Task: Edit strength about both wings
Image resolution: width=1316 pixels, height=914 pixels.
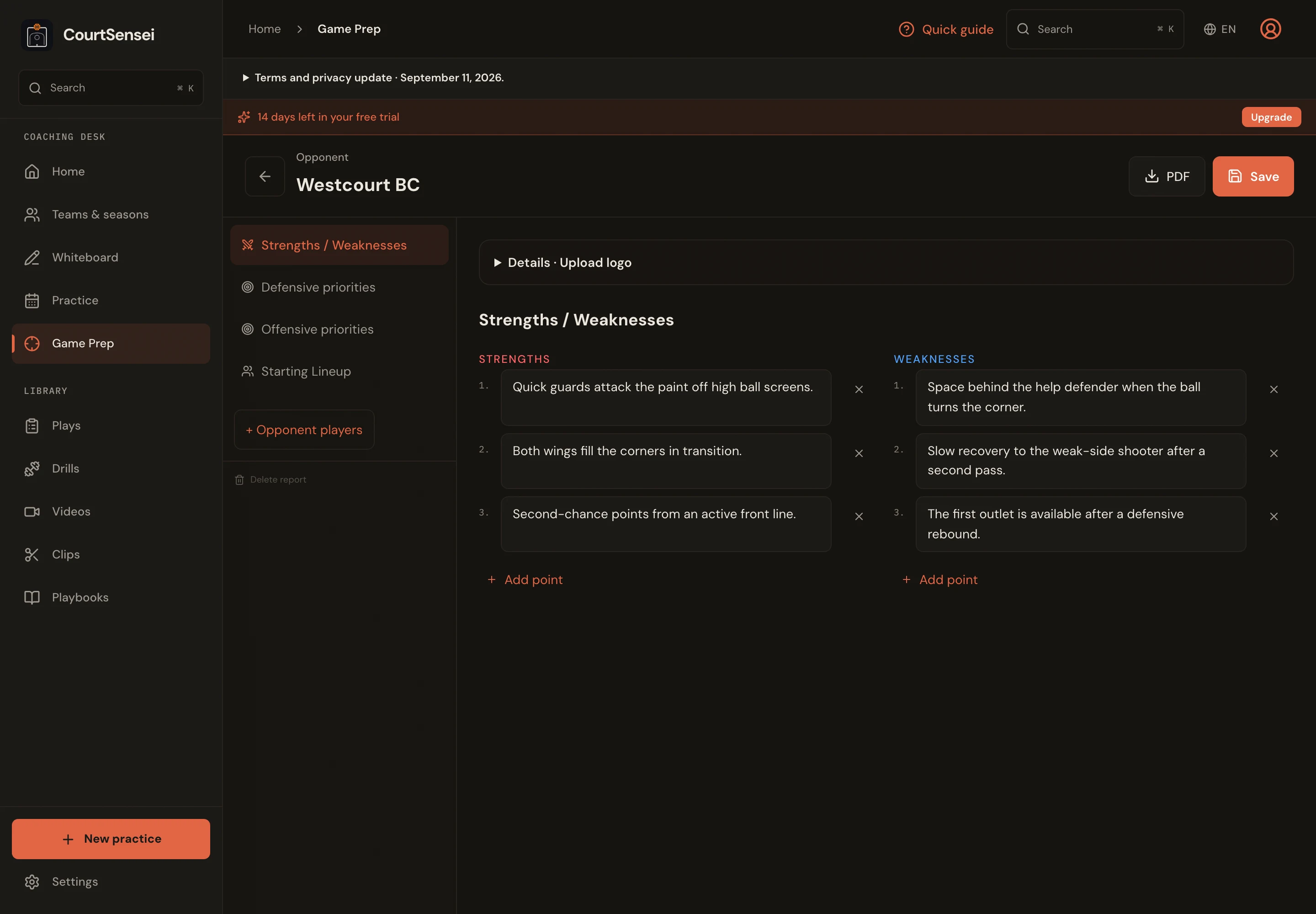Action: coord(665,461)
